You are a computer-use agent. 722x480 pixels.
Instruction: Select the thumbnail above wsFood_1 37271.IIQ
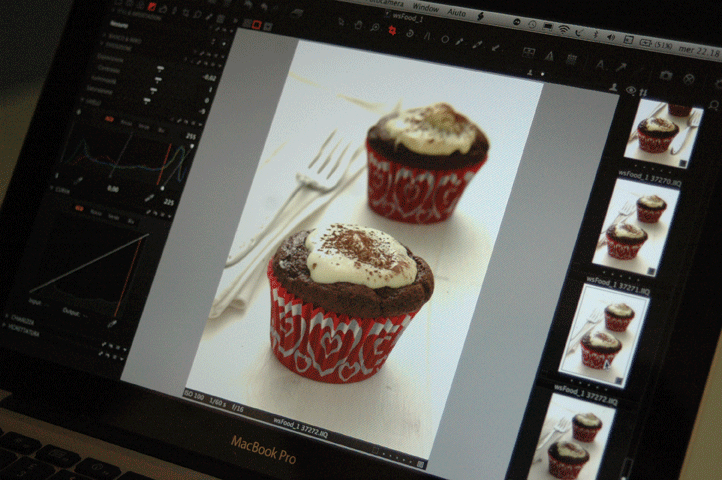(x=635, y=228)
